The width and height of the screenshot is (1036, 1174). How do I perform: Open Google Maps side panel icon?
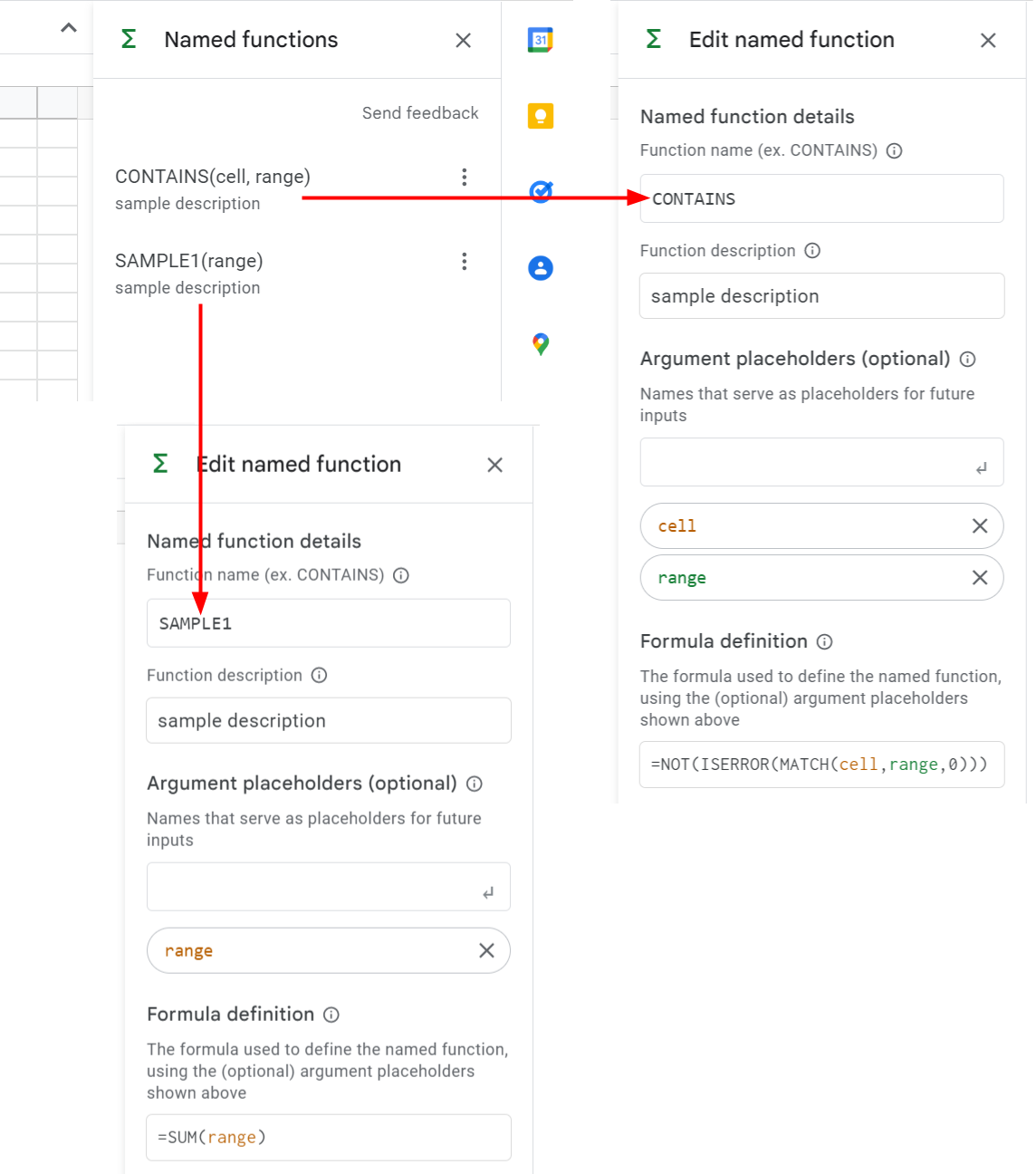click(x=541, y=344)
